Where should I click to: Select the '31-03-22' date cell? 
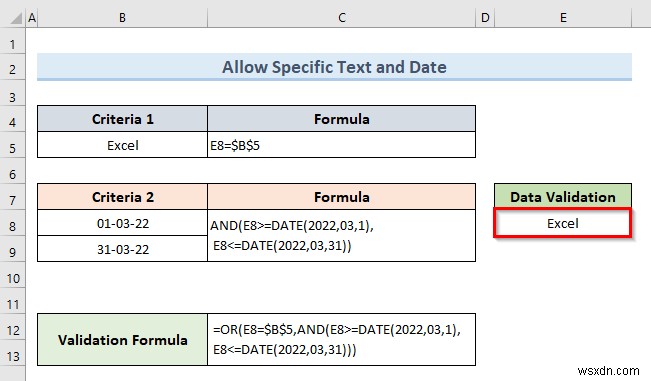coord(122,249)
